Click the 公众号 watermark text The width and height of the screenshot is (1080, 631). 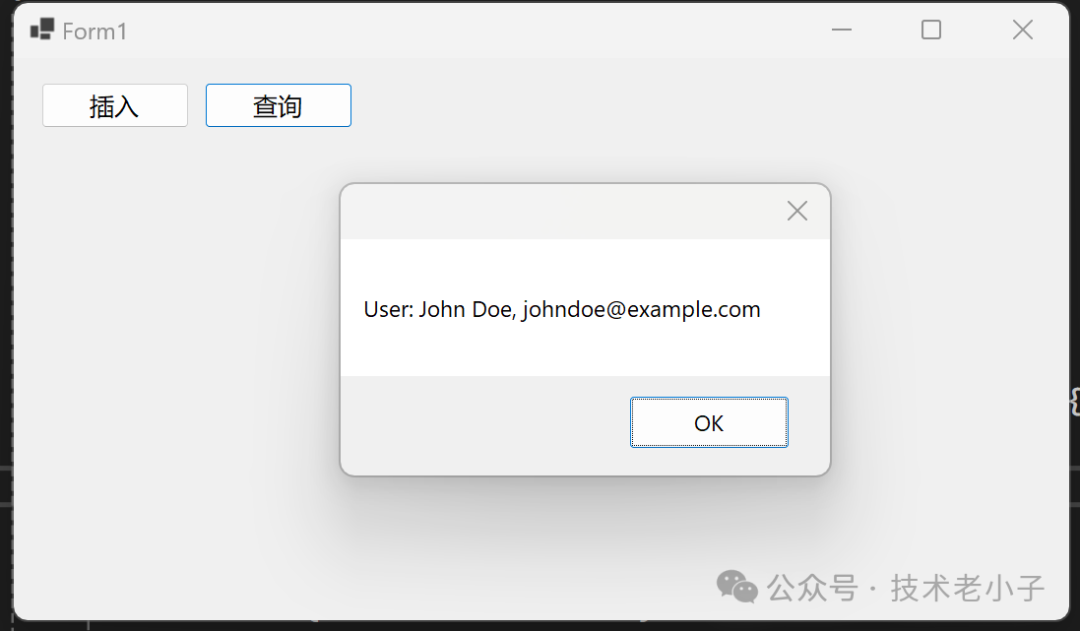pyautogui.click(x=813, y=588)
